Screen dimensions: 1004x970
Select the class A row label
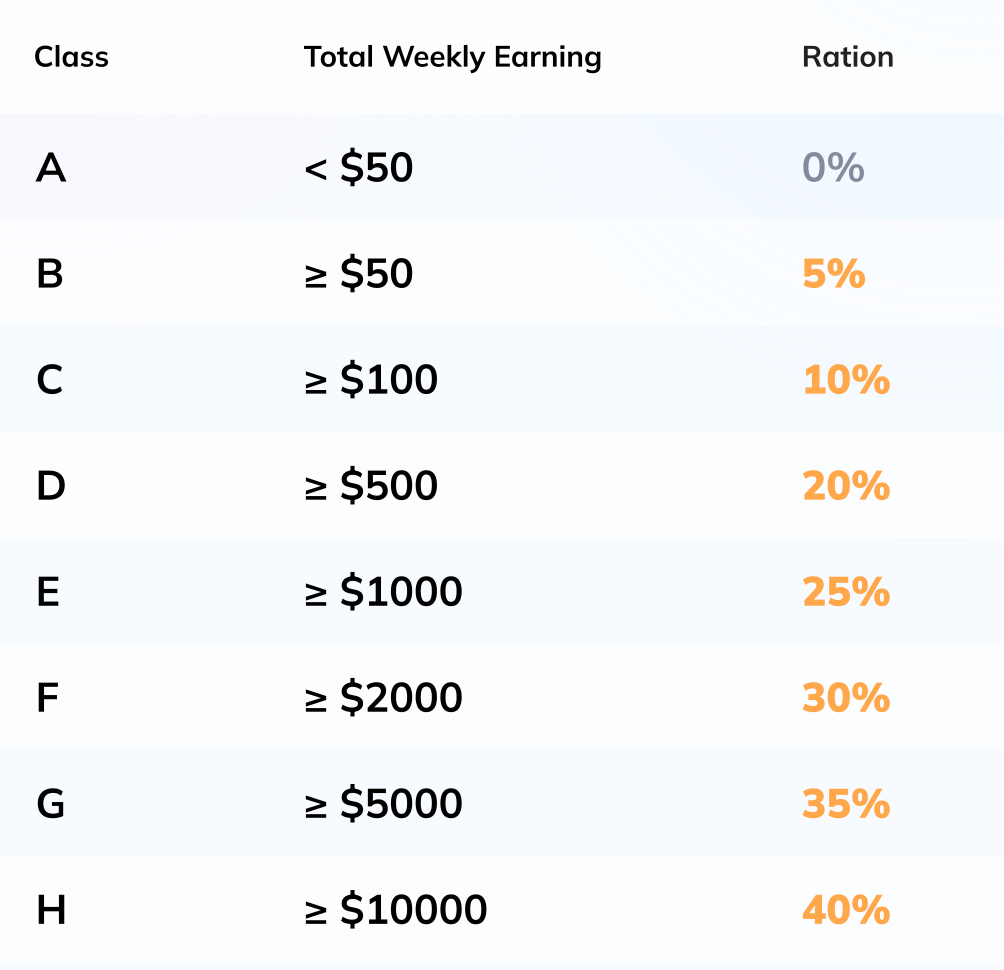(51, 168)
